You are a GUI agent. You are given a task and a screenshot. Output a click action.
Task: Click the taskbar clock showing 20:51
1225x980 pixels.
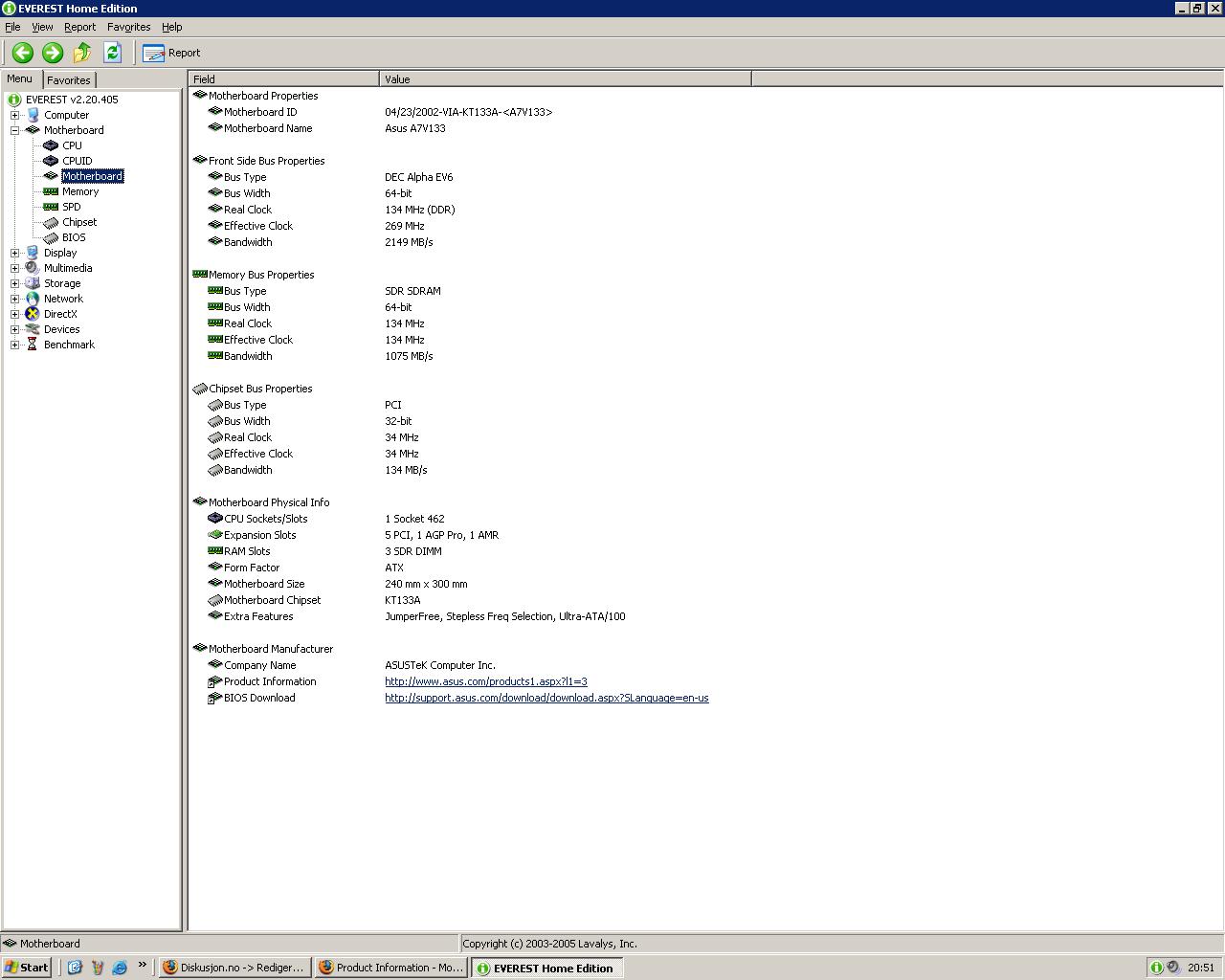(x=1201, y=968)
